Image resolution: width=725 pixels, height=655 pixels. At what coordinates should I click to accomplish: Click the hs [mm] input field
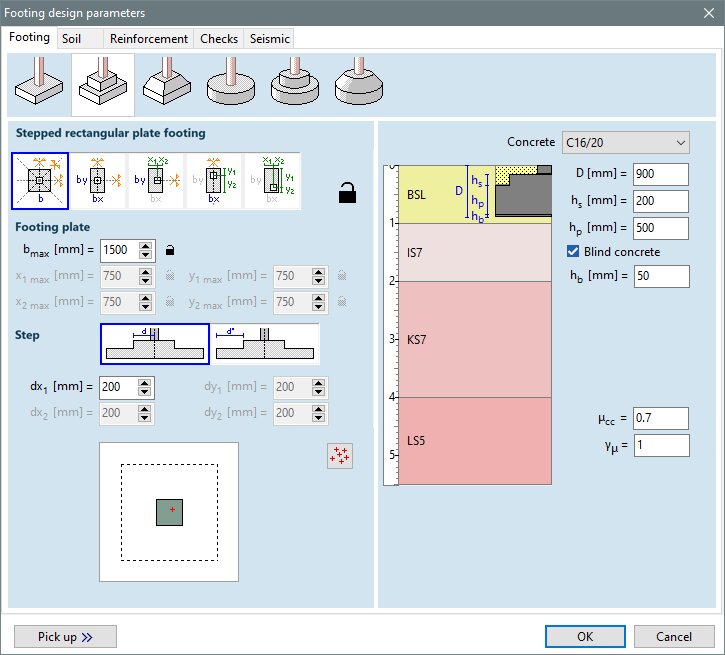(x=660, y=201)
